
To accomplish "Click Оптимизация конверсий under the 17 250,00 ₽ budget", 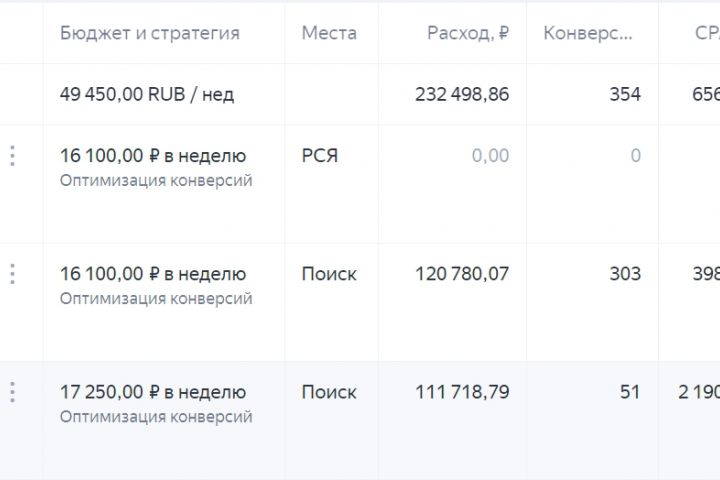I will [x=156, y=417].
